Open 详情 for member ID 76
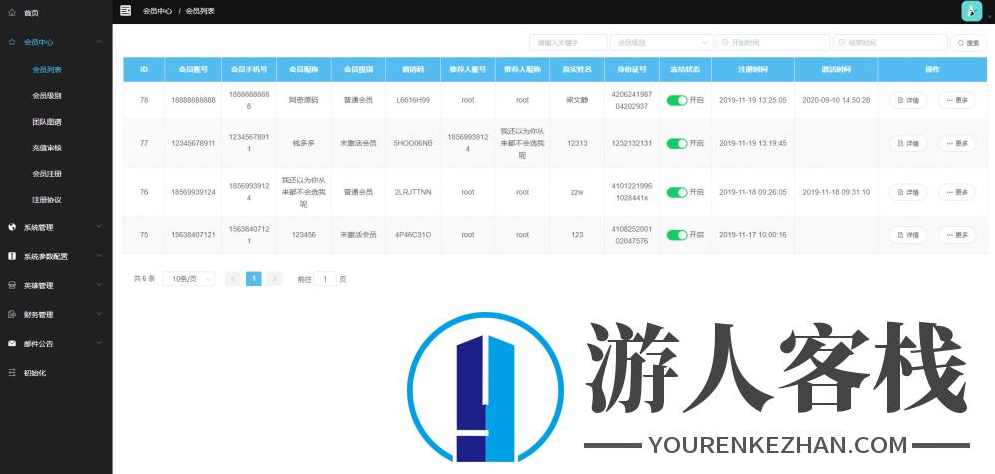Viewport: 995px width, 474px height. click(907, 192)
